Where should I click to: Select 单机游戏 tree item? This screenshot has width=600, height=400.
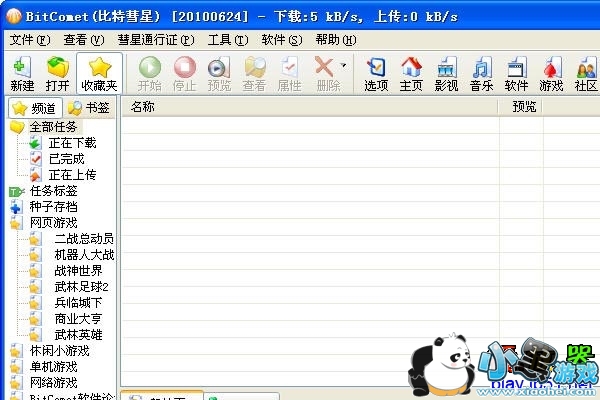point(54,367)
